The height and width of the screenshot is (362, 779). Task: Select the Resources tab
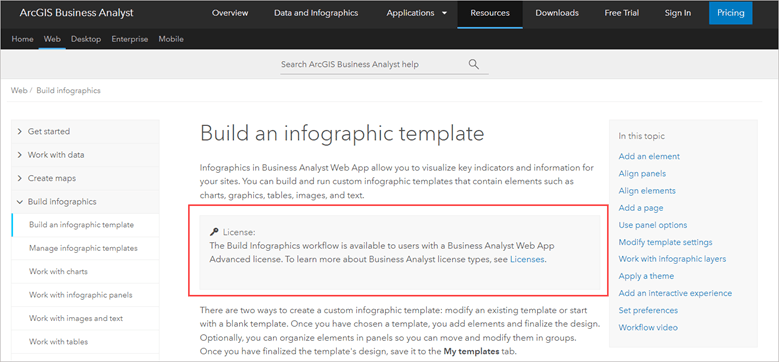(490, 13)
